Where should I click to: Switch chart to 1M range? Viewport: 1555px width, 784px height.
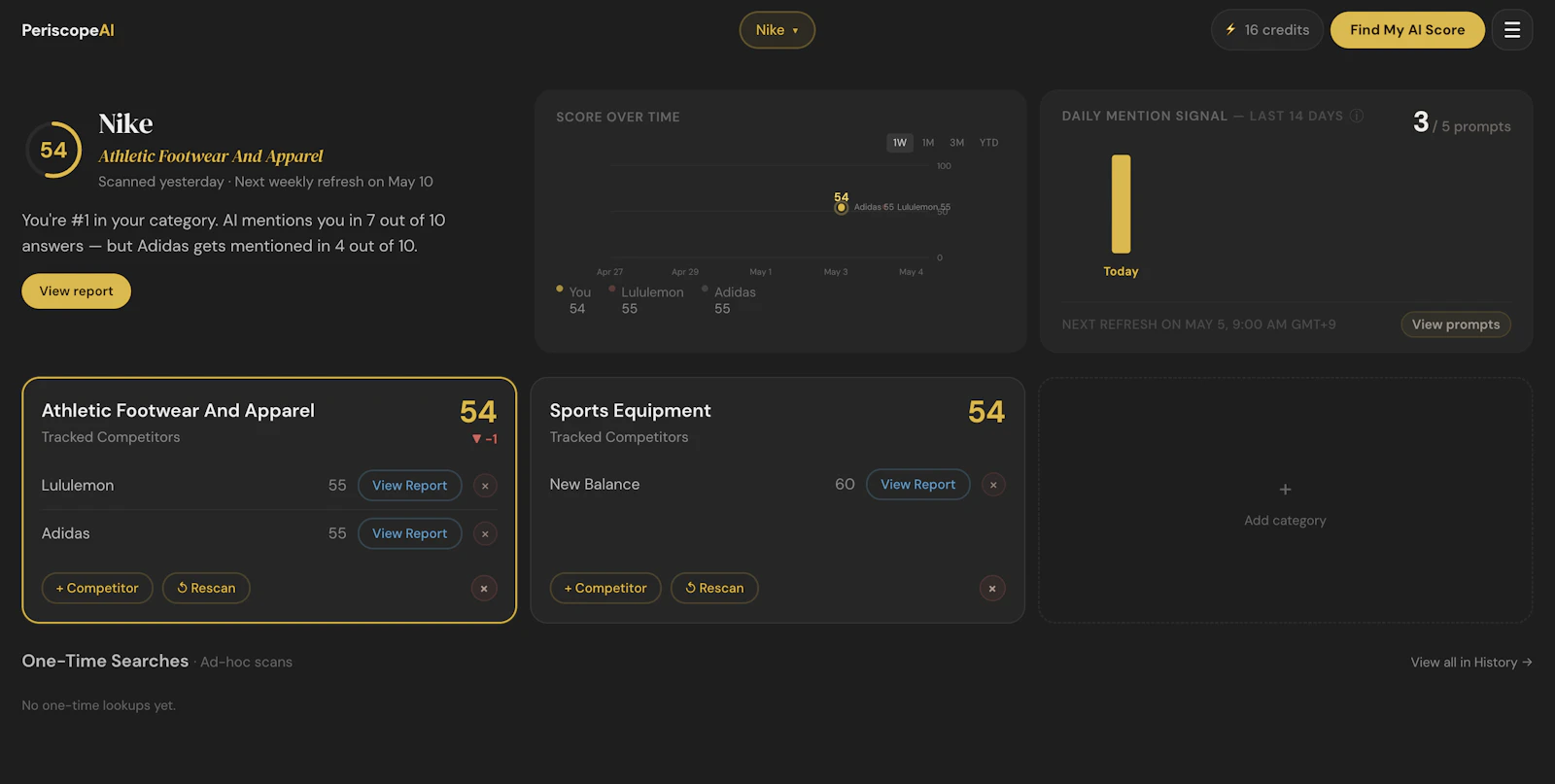point(928,143)
